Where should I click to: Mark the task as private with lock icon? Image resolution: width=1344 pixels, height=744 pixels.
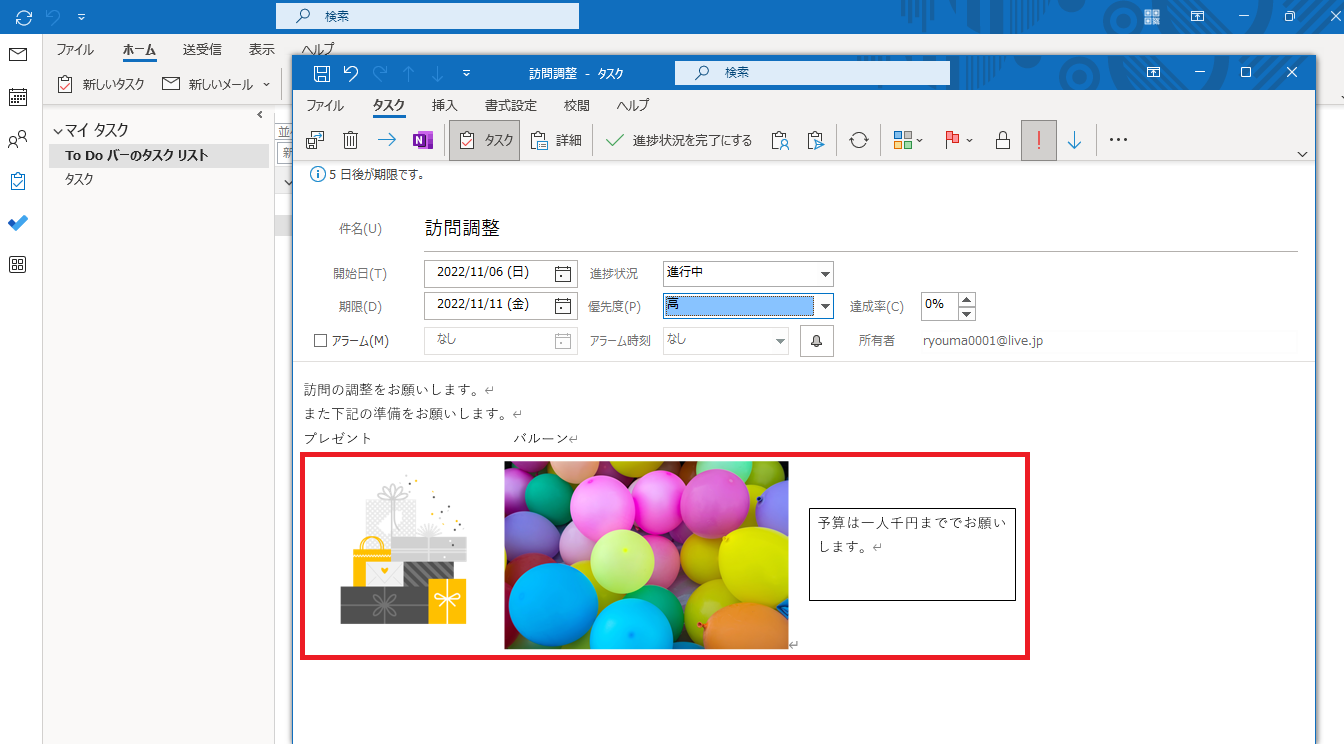(x=1002, y=141)
